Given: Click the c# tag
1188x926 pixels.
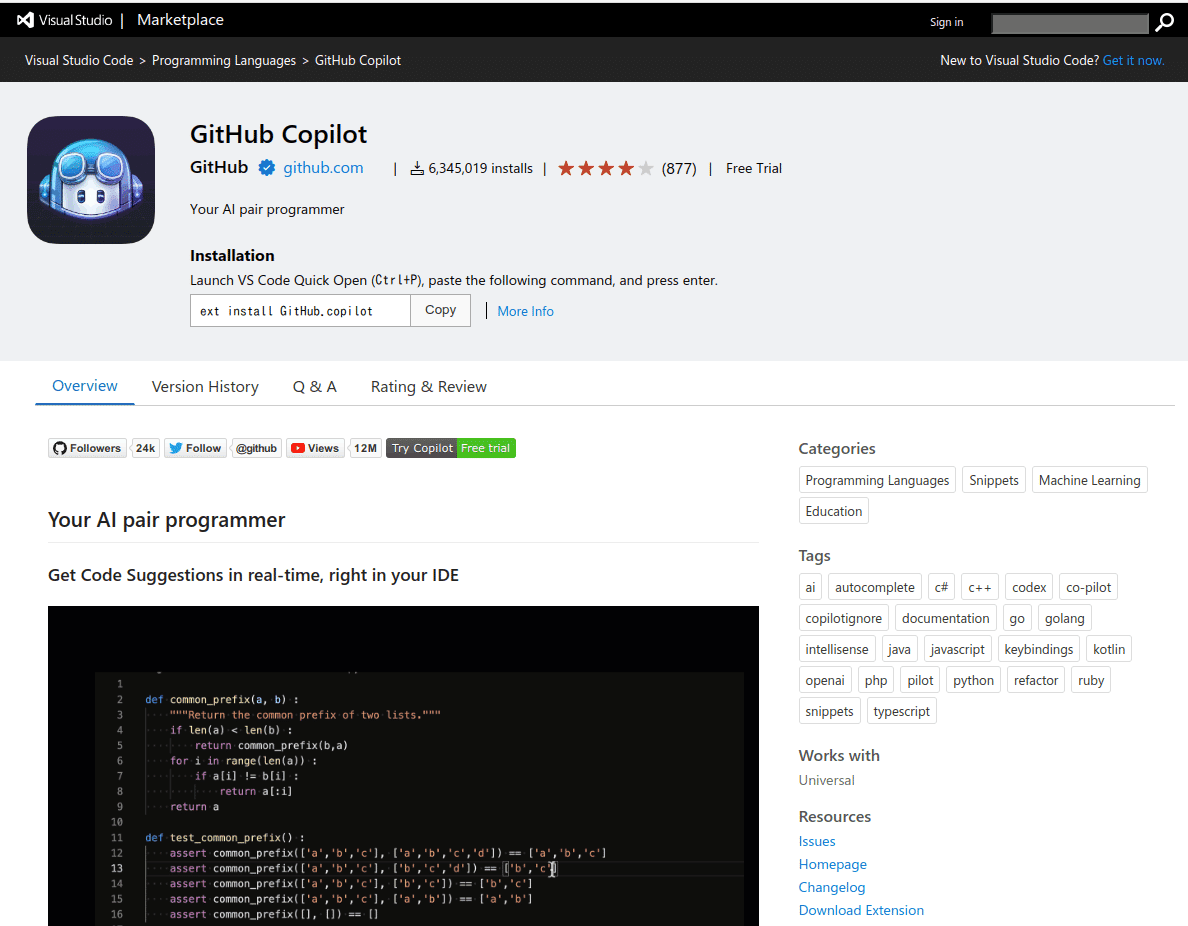Looking at the screenshot, I should [x=941, y=587].
